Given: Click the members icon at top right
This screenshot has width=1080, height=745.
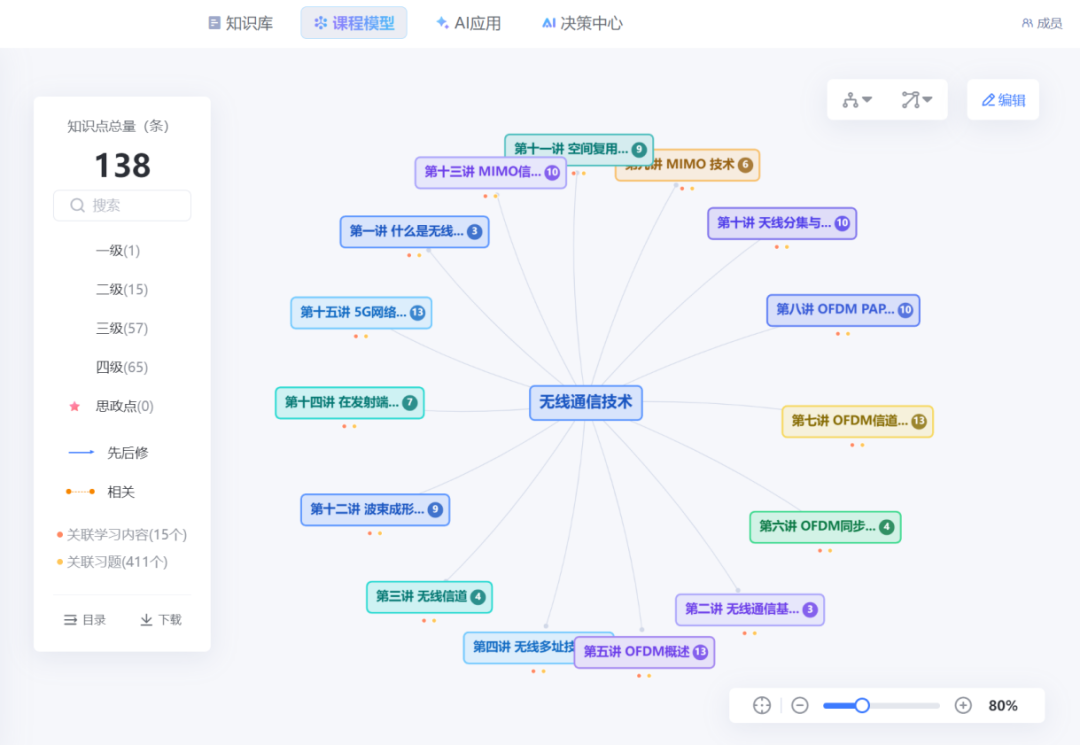Looking at the screenshot, I should (x=1027, y=23).
